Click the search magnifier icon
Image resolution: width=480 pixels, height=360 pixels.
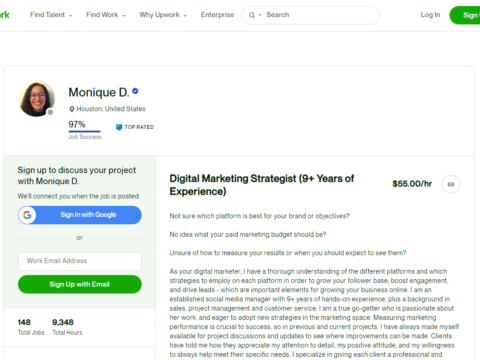252,15
